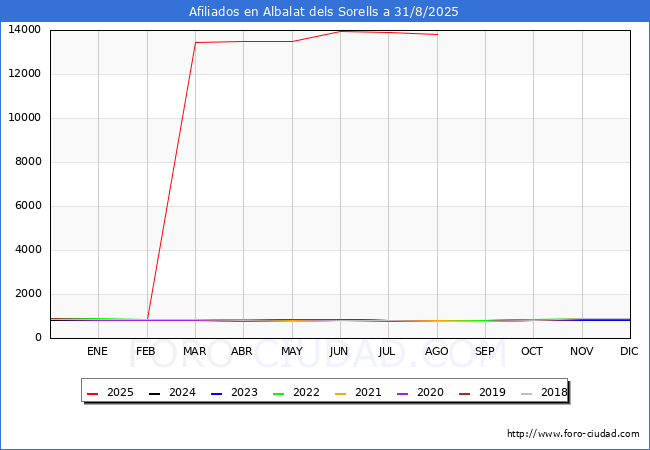Image resolution: width=650 pixels, height=450 pixels.
Task: Click the DIC month axis label
Action: click(x=629, y=352)
